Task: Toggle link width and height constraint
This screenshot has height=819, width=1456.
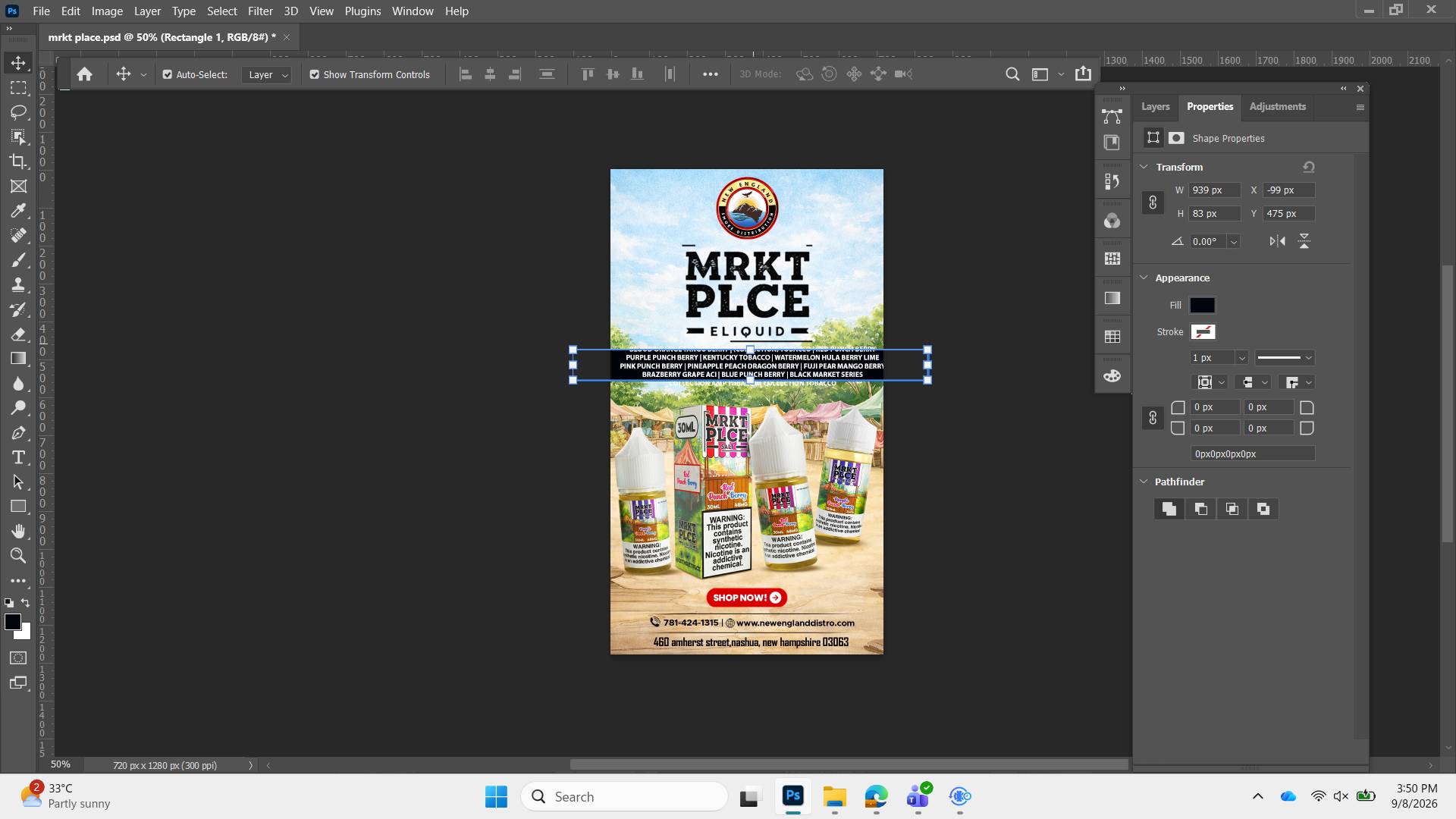Action: click(1153, 202)
